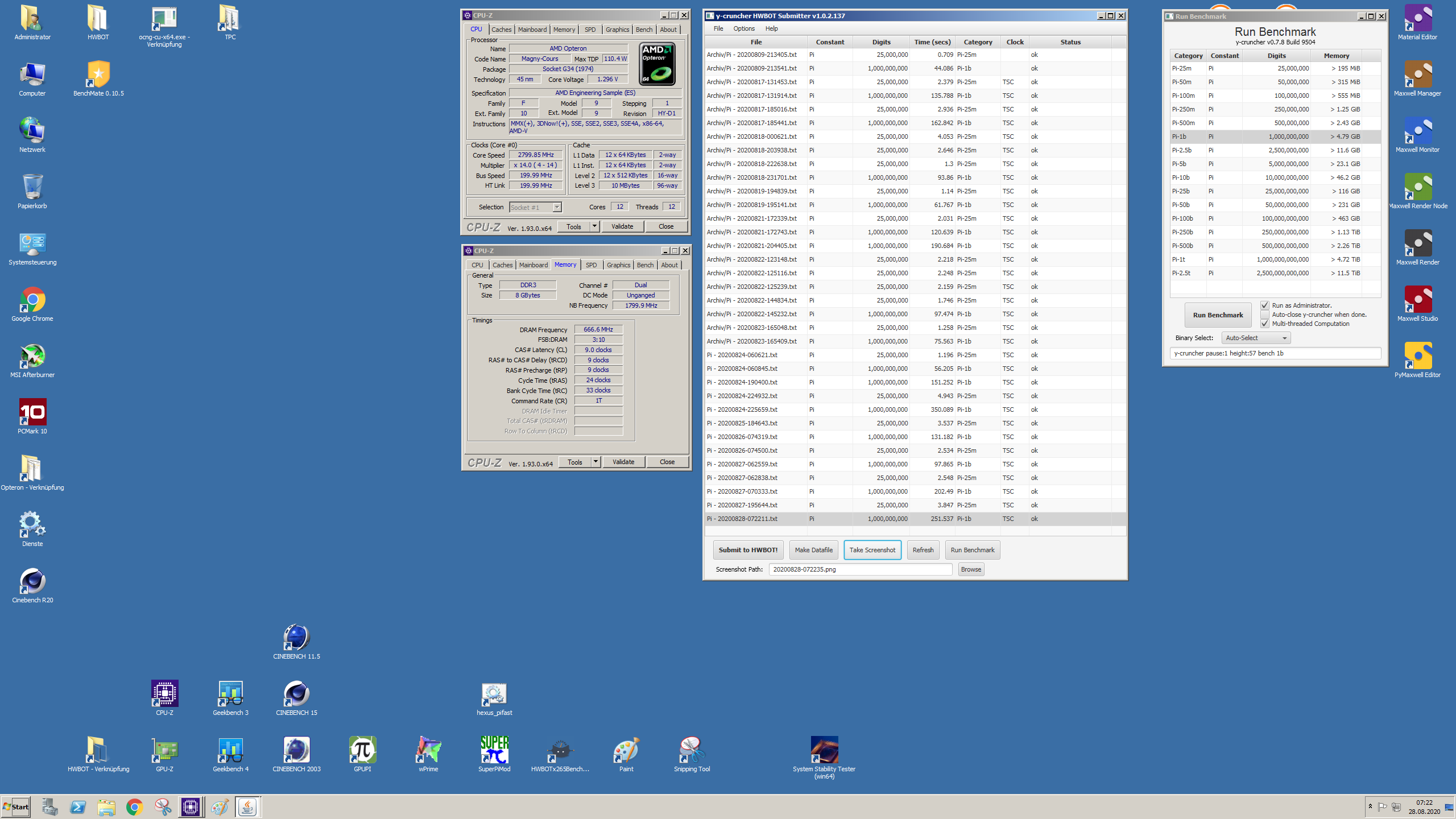Click the Digits column header in Submitter
1456x819 pixels.
[881, 42]
